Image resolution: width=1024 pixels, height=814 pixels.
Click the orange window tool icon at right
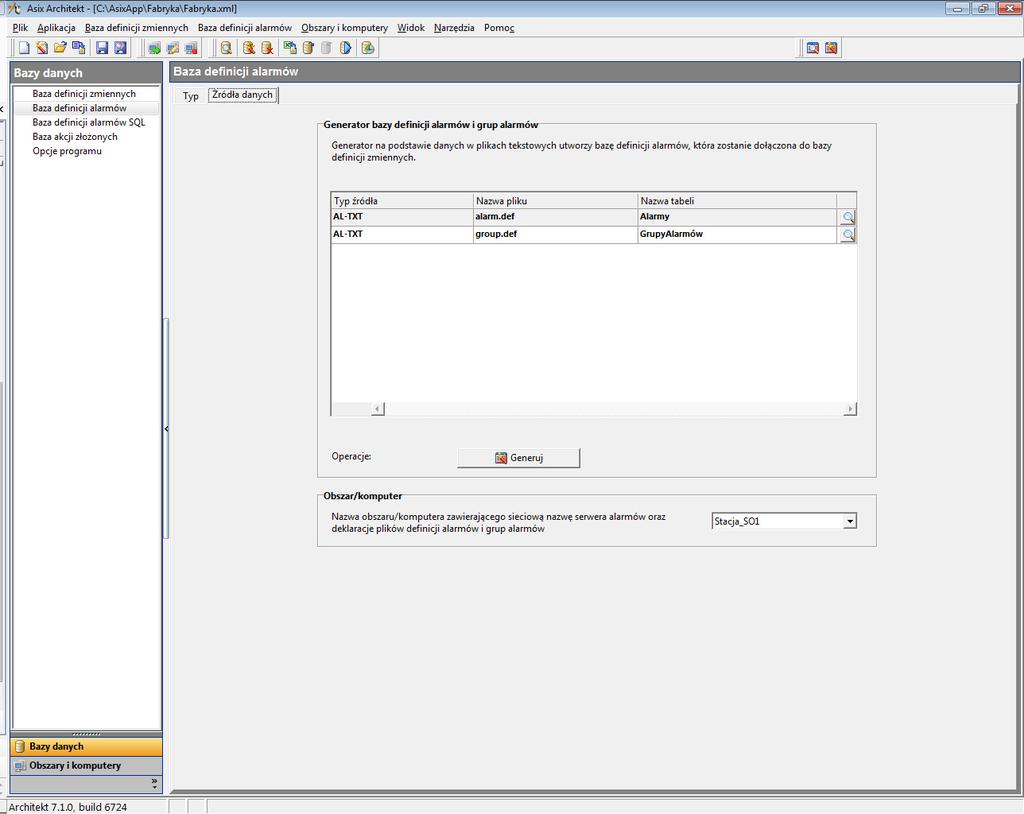click(x=831, y=48)
